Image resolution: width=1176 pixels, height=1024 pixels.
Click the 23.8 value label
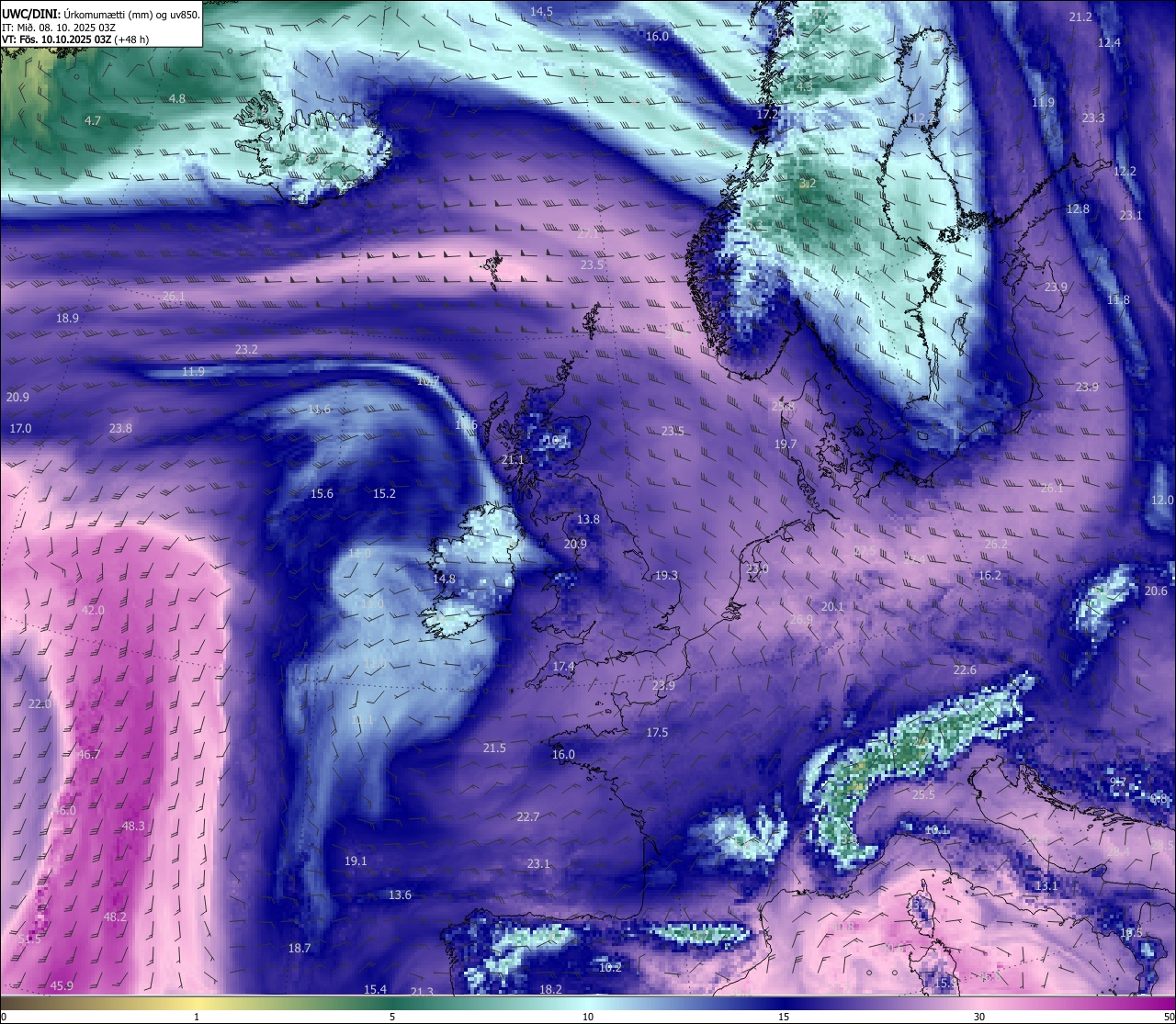pos(120,428)
